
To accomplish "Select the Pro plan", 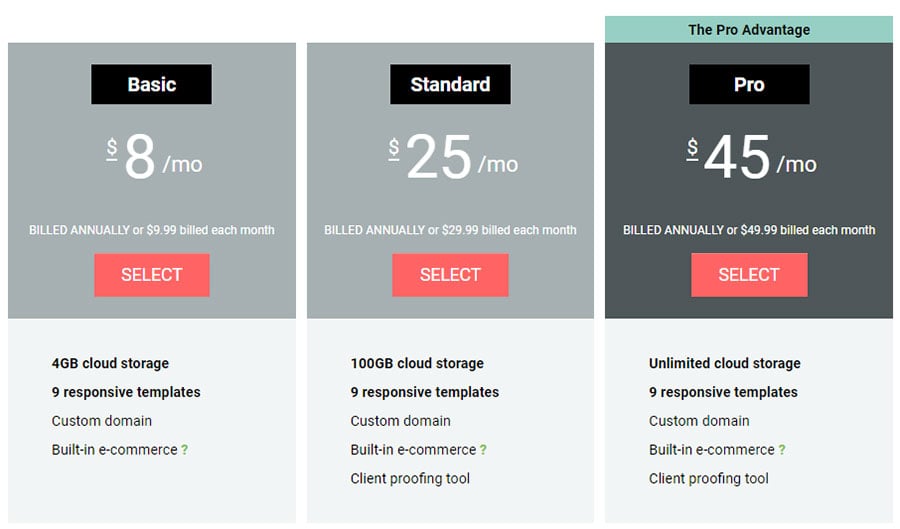I will point(749,275).
